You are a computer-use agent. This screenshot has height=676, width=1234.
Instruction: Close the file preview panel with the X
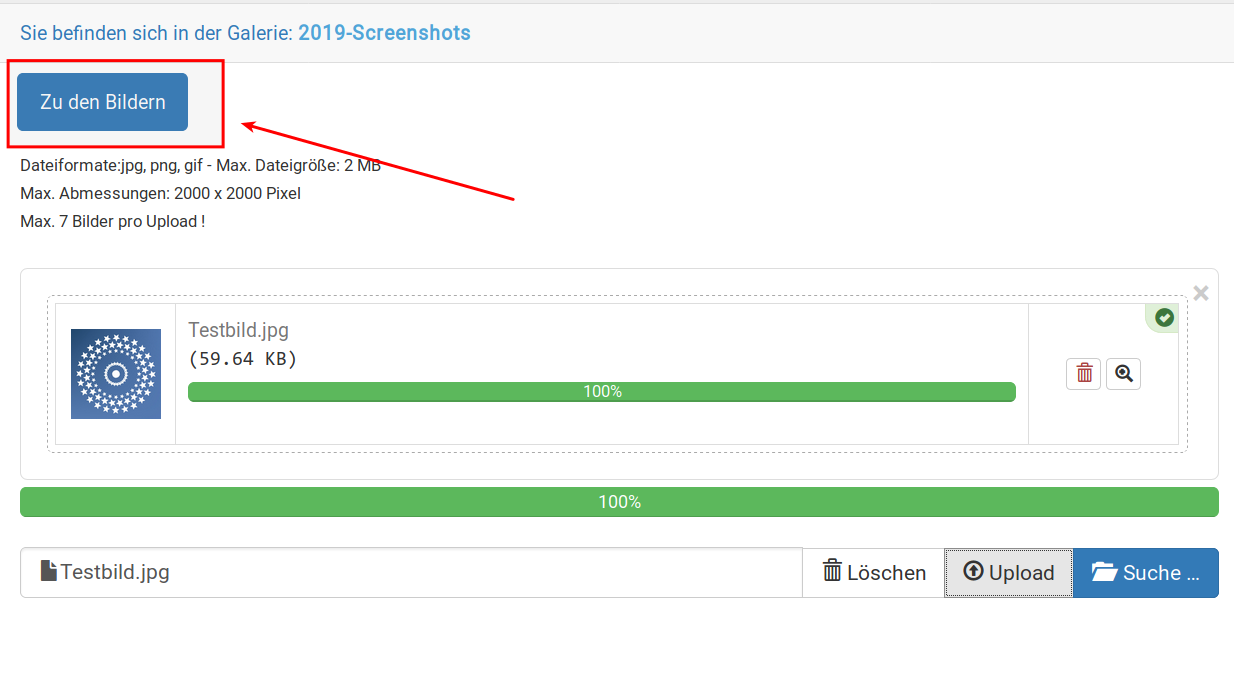coord(1201,293)
